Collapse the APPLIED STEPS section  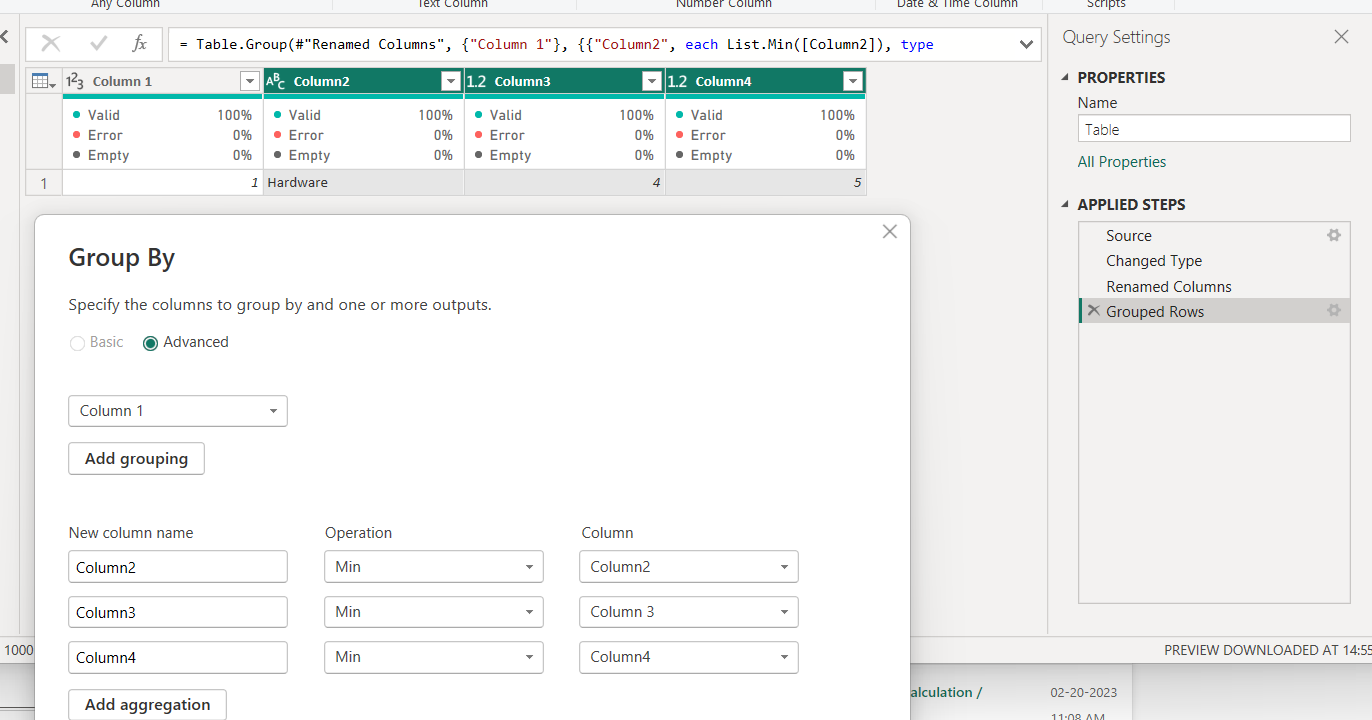pyautogui.click(x=1066, y=204)
